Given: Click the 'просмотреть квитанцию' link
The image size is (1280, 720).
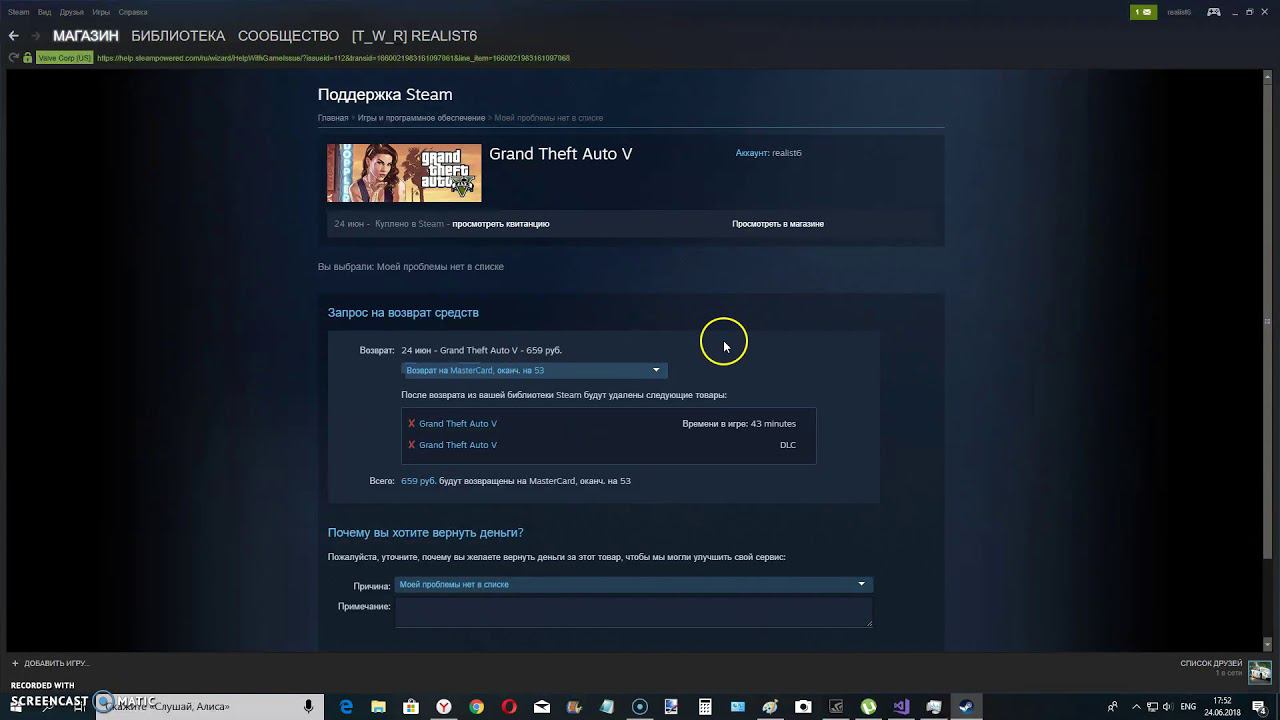Looking at the screenshot, I should click(501, 224).
